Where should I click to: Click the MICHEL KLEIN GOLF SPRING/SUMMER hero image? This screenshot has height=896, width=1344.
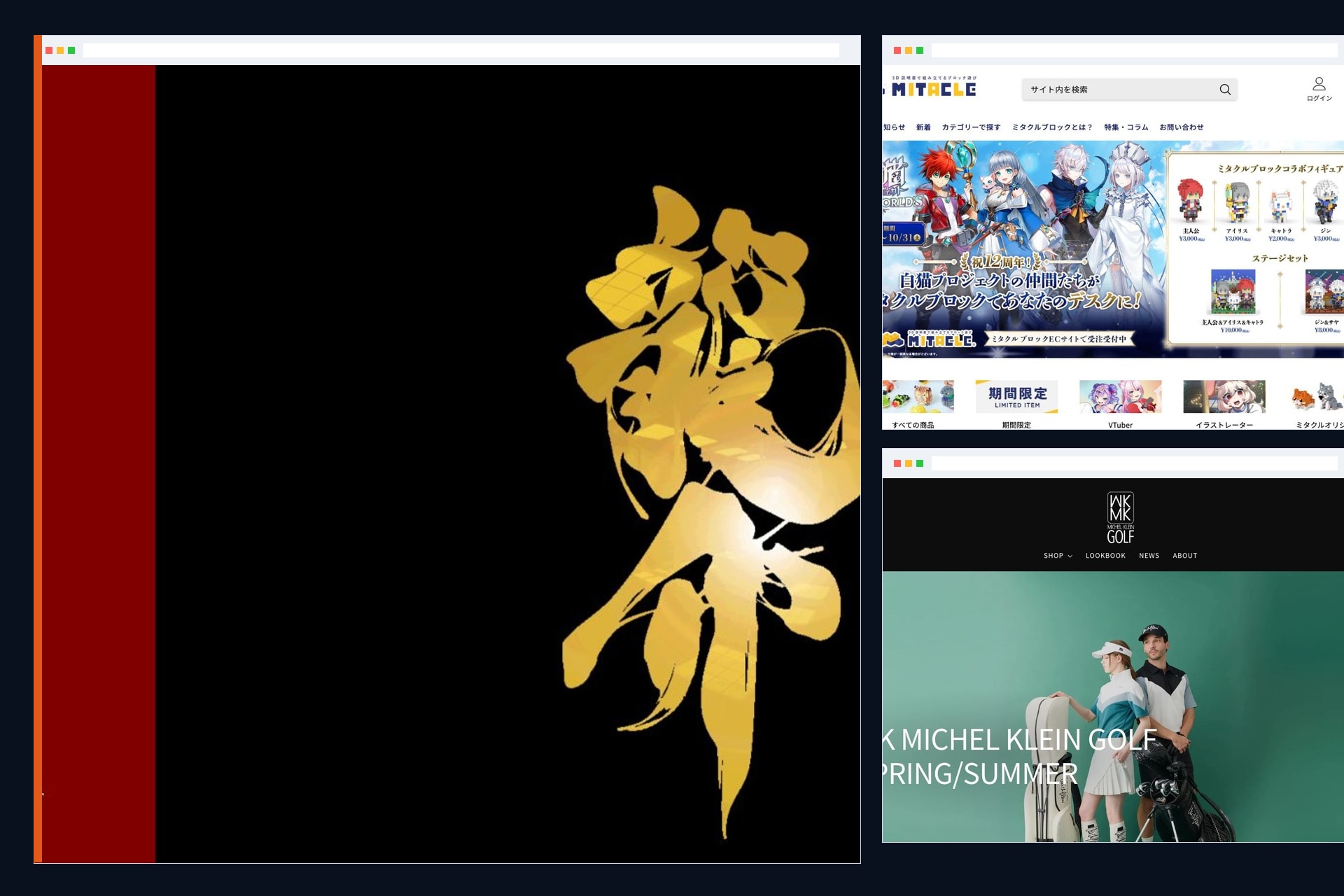coord(1113,707)
